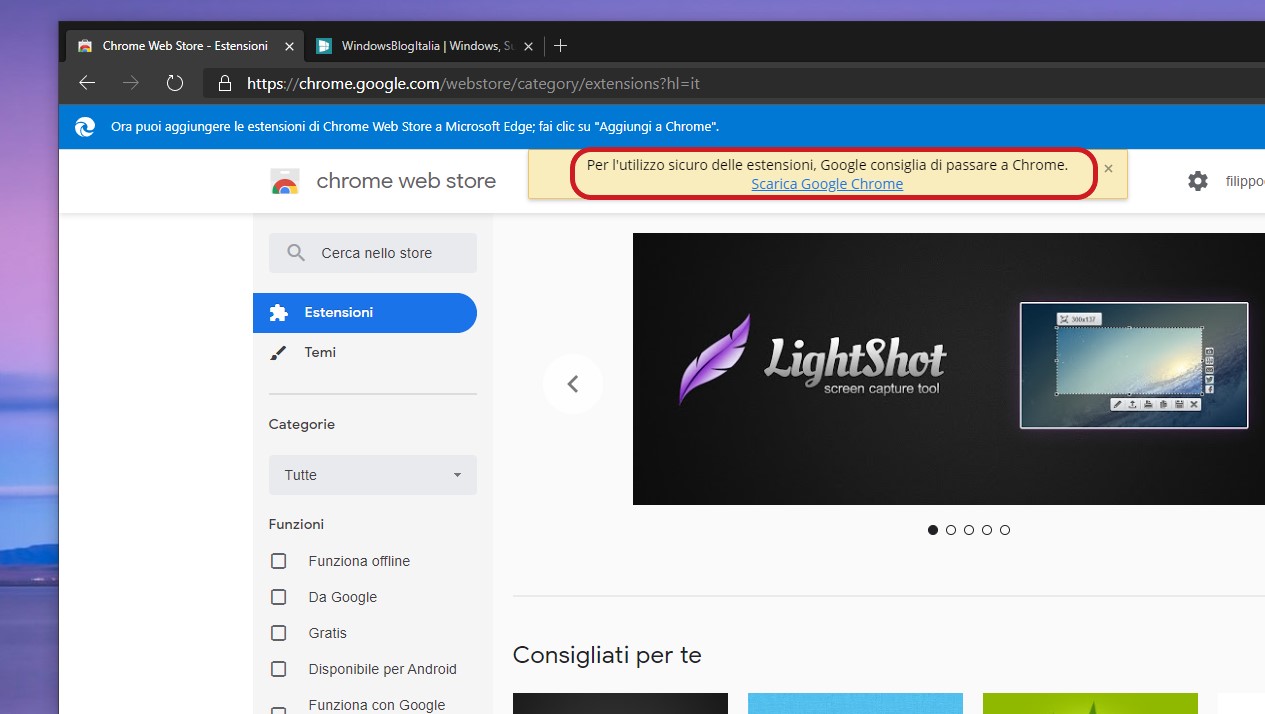Go to the fourth carousel dot
Image resolution: width=1265 pixels, height=714 pixels.
[987, 530]
